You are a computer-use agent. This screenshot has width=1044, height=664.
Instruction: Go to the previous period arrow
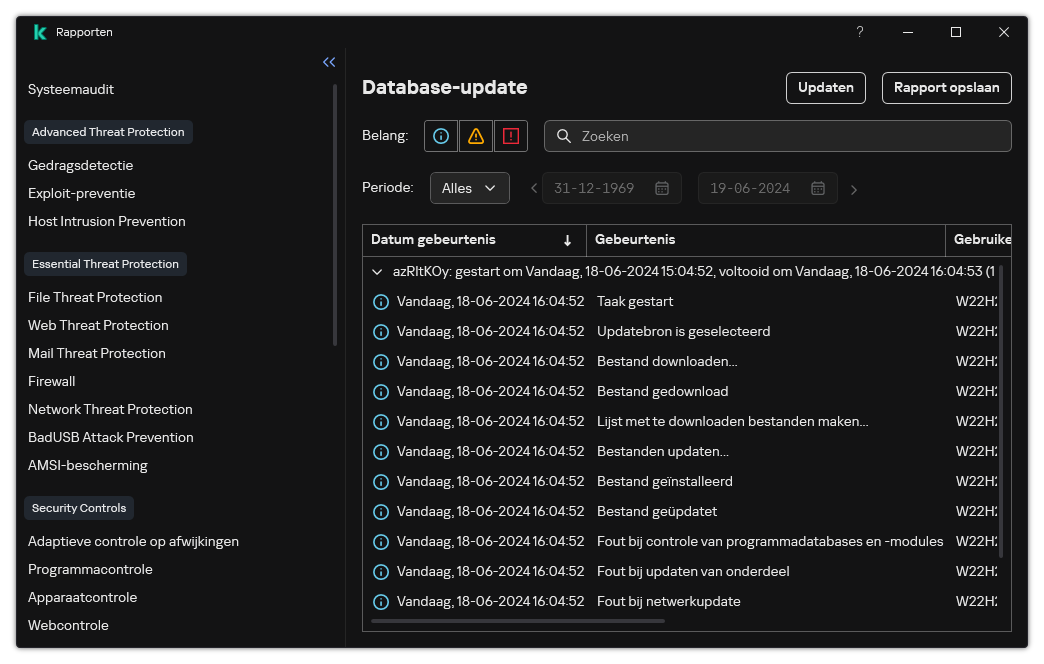[x=534, y=188]
